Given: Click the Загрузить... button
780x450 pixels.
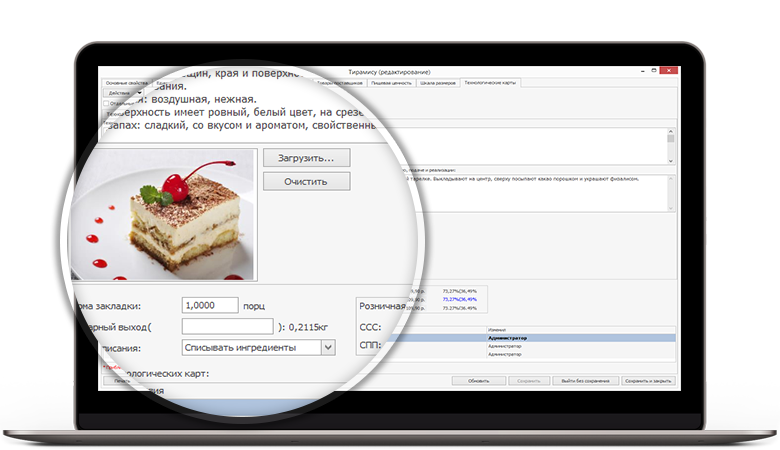Looking at the screenshot, I should pyautogui.click(x=306, y=158).
